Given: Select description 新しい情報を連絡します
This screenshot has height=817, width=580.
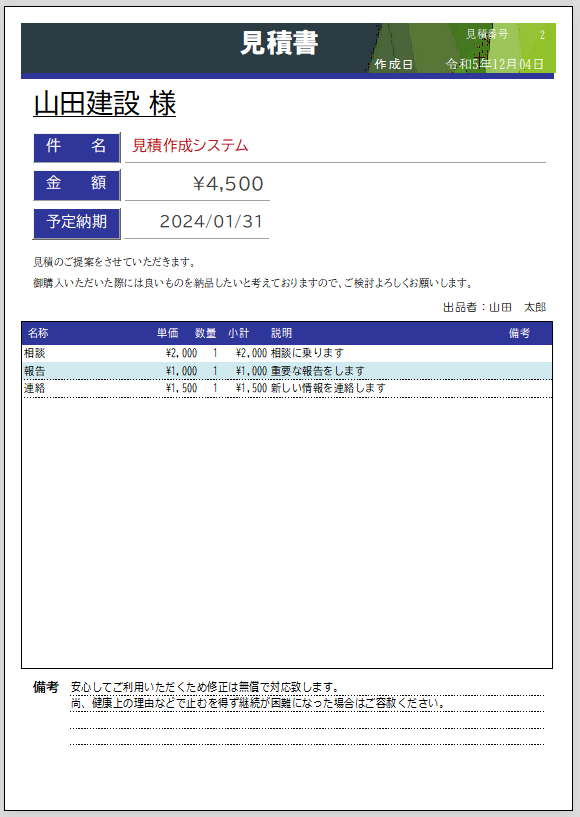Looking at the screenshot, I should pyautogui.click(x=328, y=388).
